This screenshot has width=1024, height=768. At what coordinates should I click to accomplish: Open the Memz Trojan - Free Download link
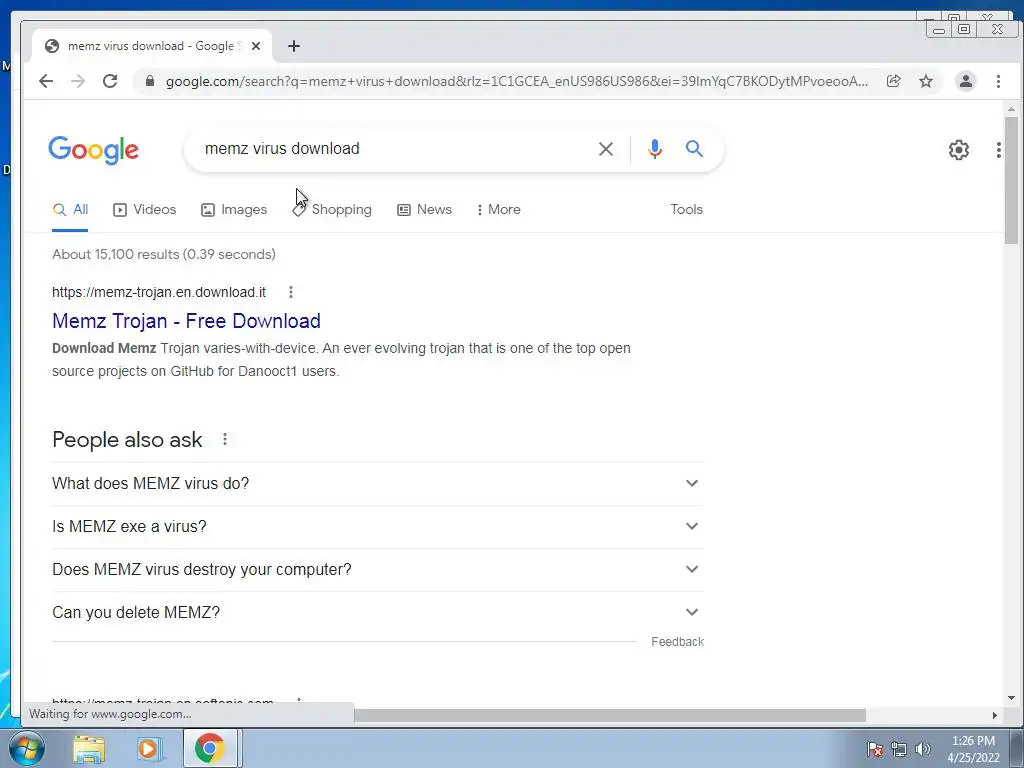[x=186, y=321]
